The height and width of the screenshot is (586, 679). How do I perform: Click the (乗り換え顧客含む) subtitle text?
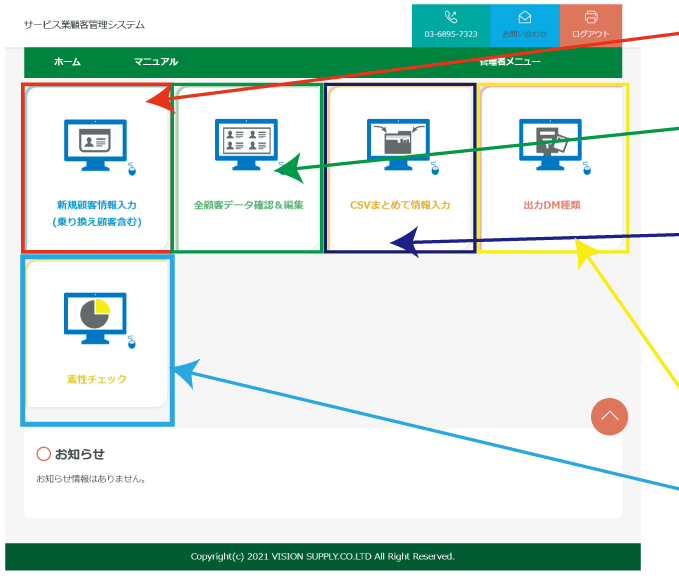pyautogui.click(x=97, y=222)
